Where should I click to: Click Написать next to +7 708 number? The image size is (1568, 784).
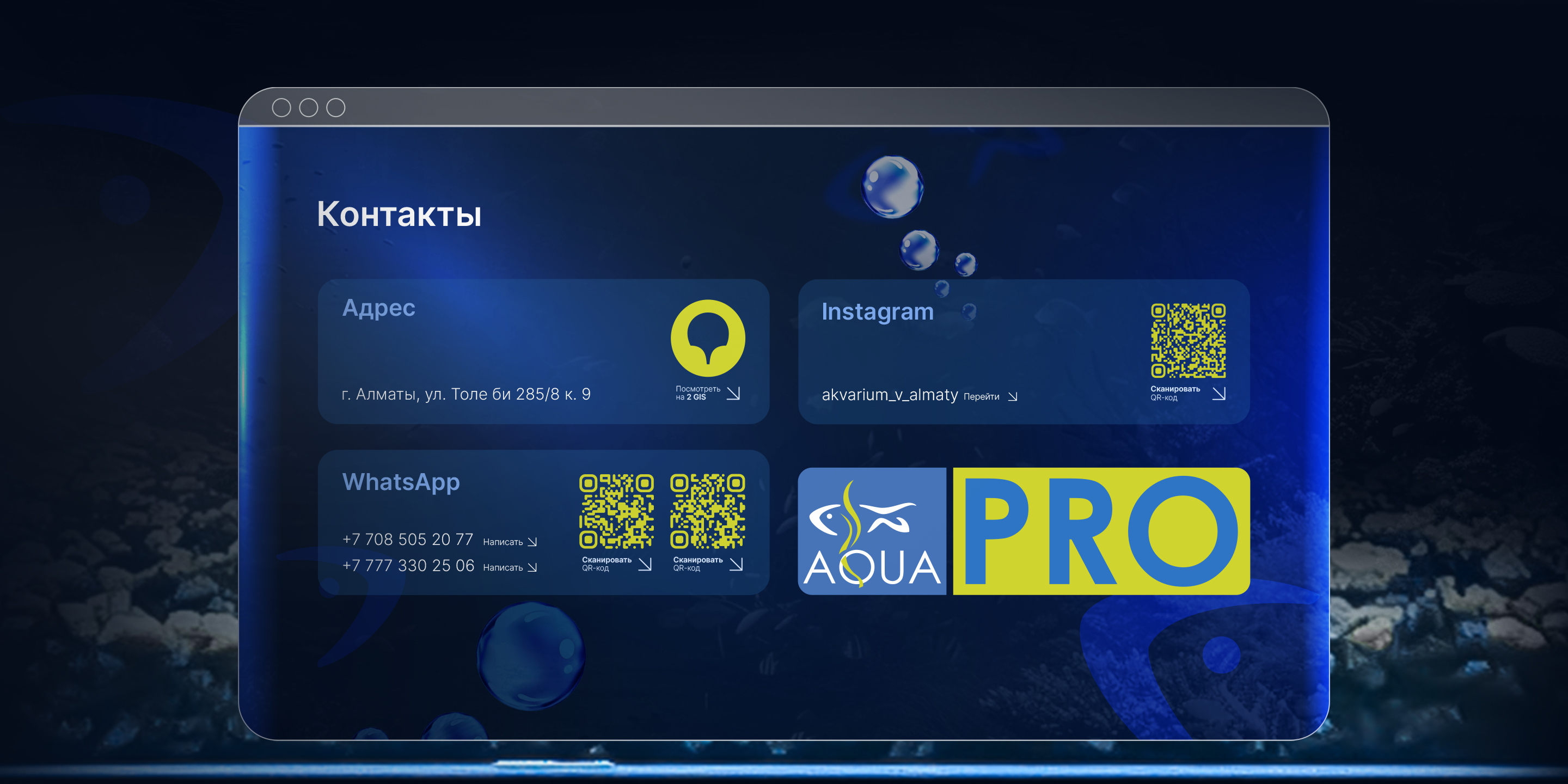(x=503, y=542)
